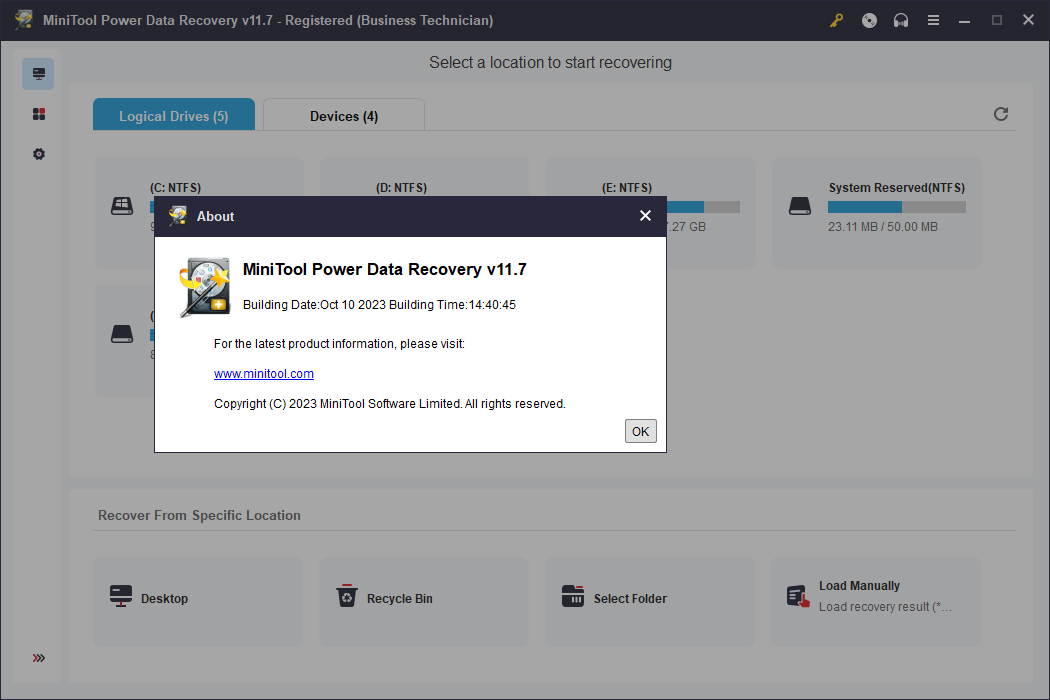Click the Select Folder icon

tap(573, 596)
